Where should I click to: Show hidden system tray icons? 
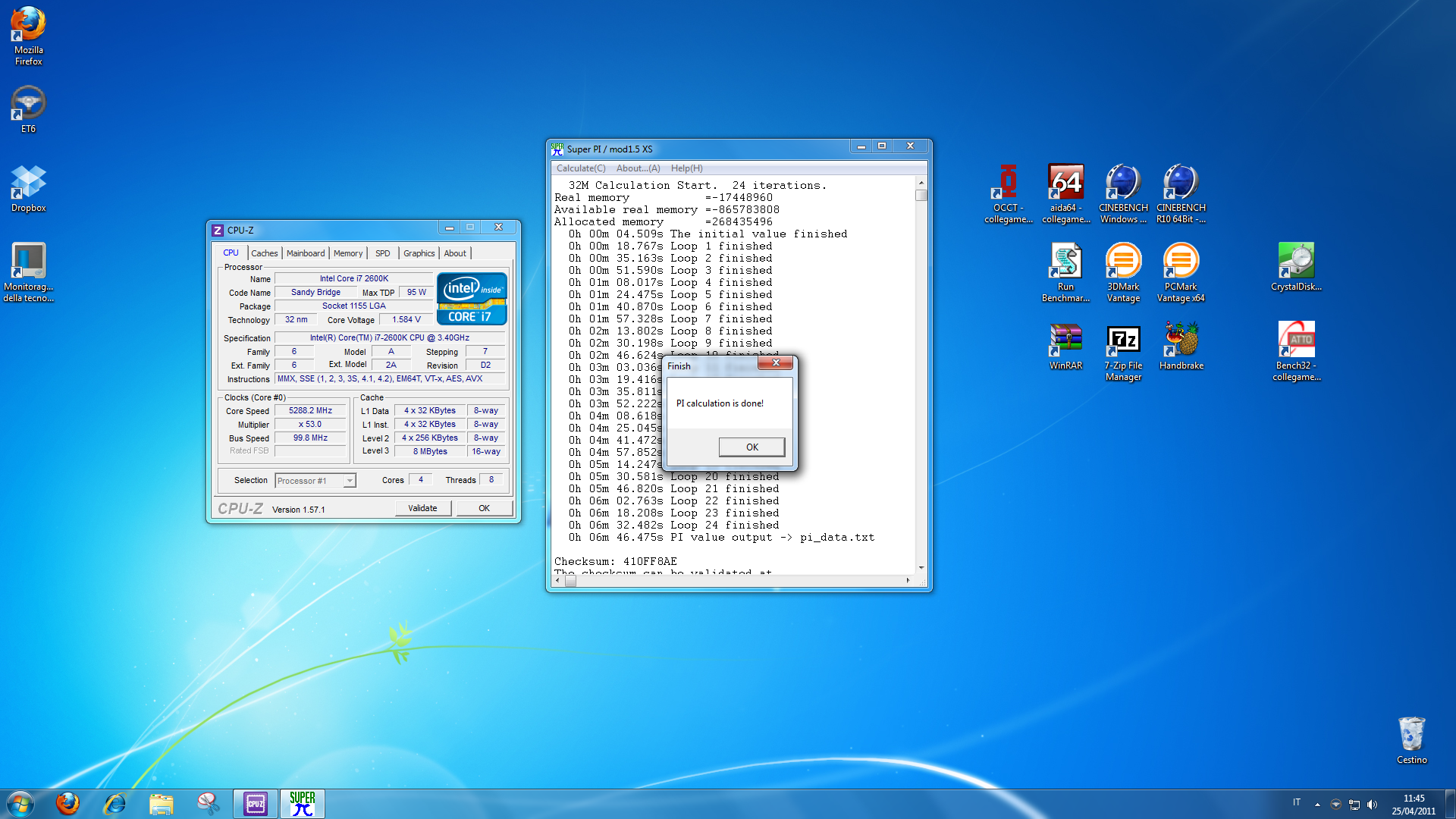click(1317, 805)
